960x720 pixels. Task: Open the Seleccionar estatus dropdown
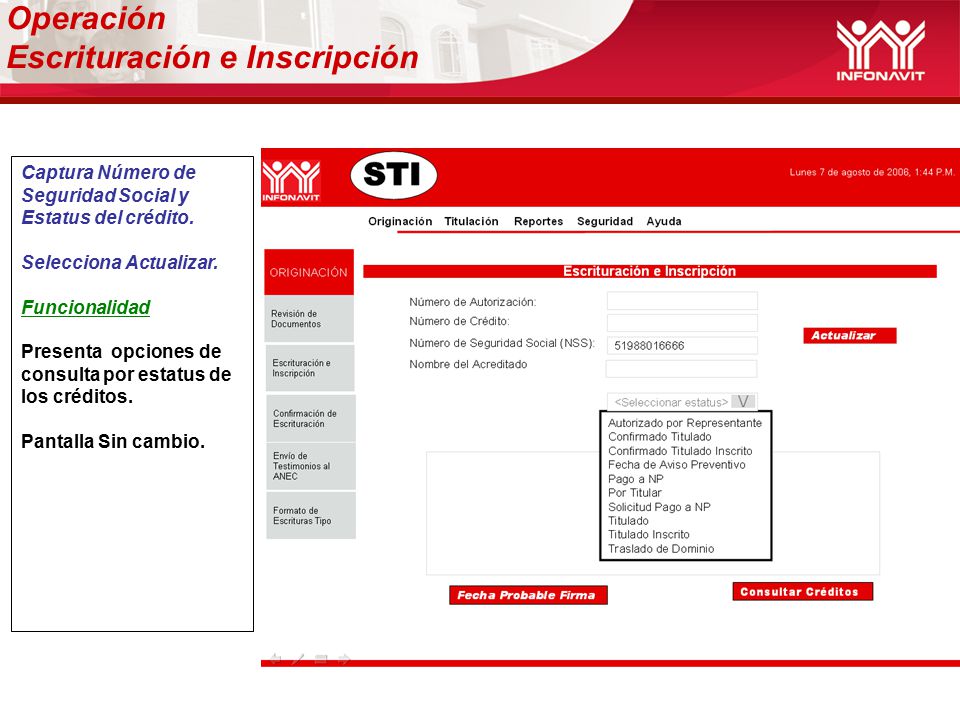click(x=682, y=402)
